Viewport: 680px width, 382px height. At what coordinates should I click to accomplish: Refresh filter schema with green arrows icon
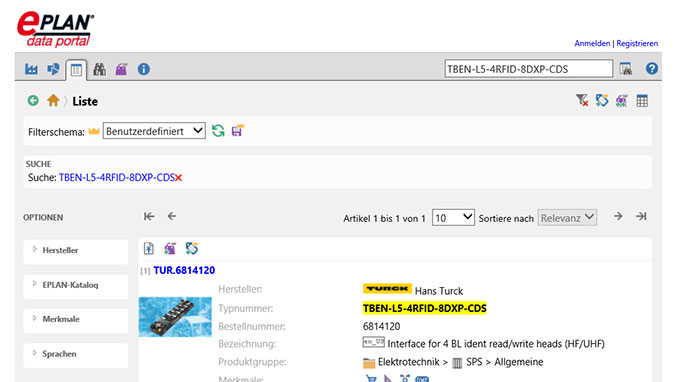click(218, 131)
